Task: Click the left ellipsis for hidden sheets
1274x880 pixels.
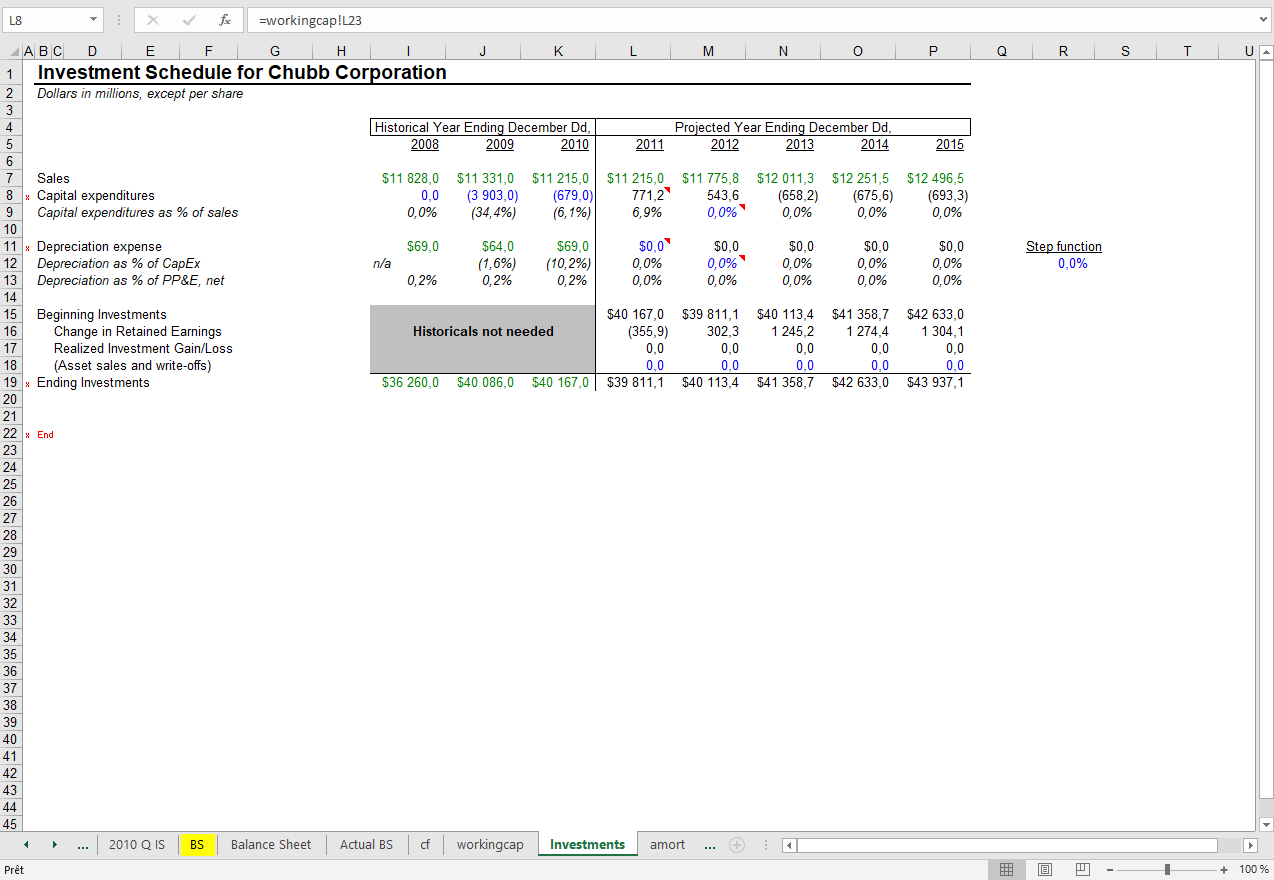Action: coord(82,845)
